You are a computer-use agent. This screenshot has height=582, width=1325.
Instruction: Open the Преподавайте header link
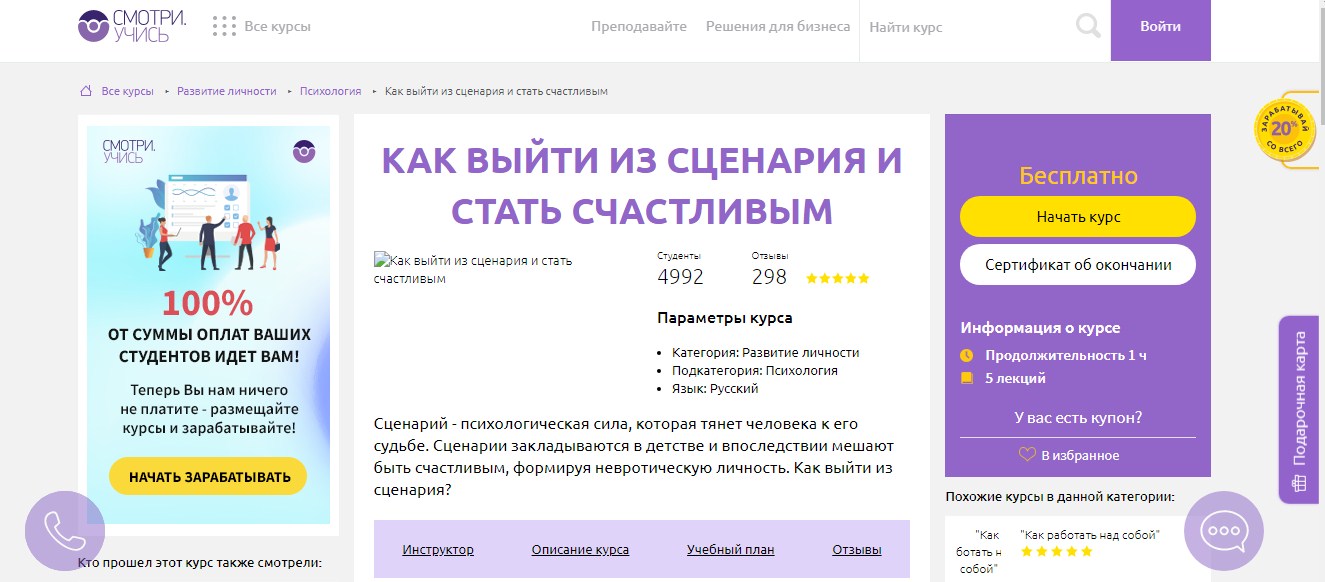tap(638, 27)
